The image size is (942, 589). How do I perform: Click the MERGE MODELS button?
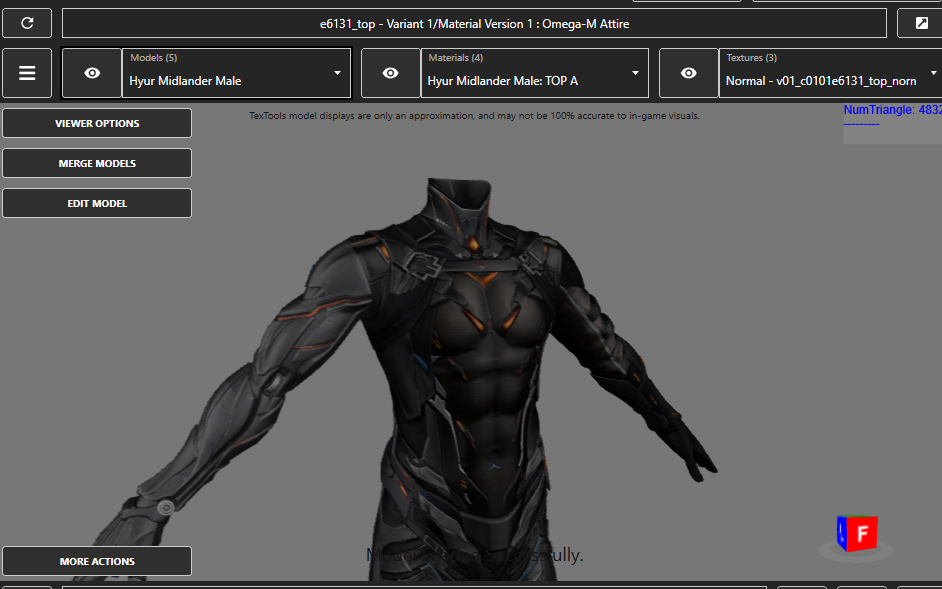(97, 163)
